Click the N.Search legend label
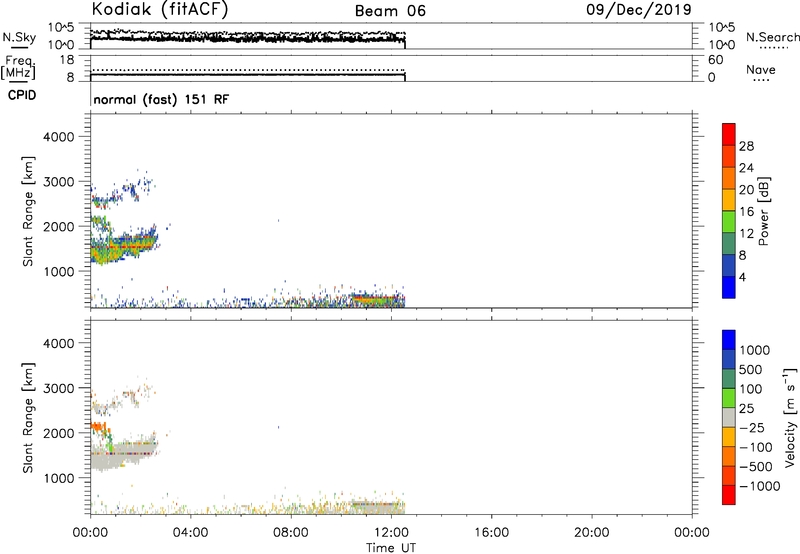Screen dimensions: 800x554 click(x=772, y=37)
